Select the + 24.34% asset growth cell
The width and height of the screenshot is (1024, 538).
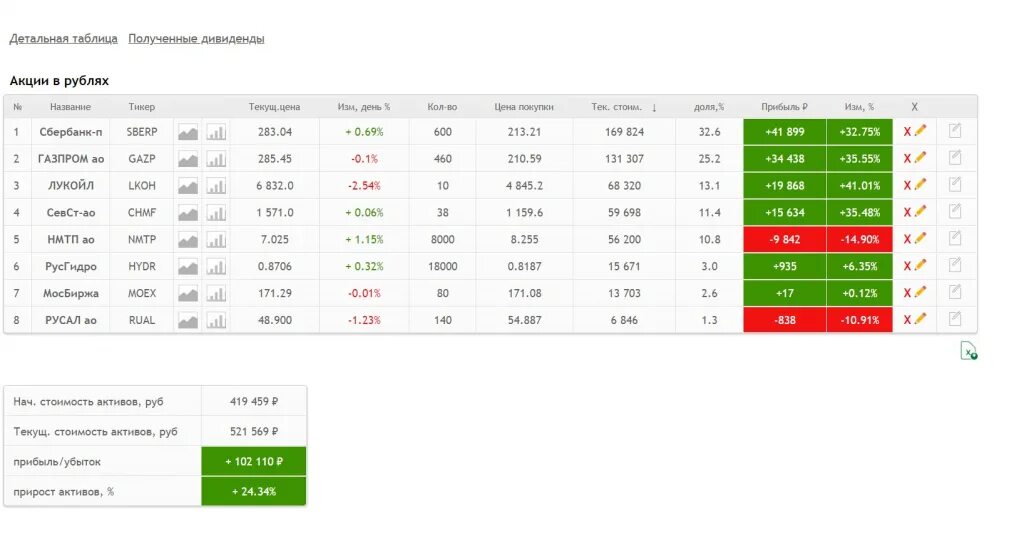click(x=254, y=492)
